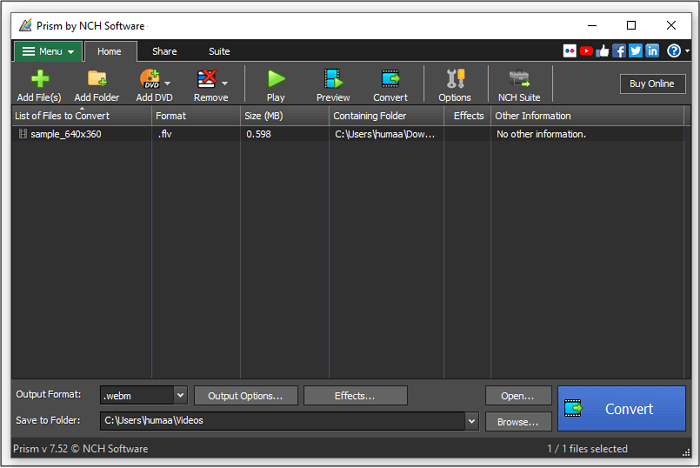Expand the Add DVD dropdown arrow
This screenshot has width=700, height=468.
tap(168, 84)
